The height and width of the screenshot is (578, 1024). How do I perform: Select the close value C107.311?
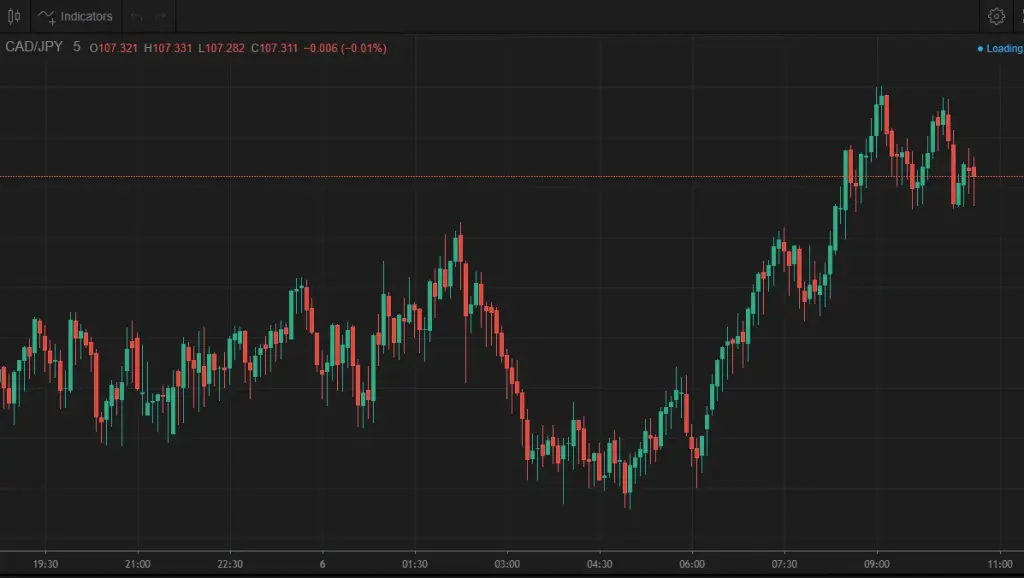(274, 48)
